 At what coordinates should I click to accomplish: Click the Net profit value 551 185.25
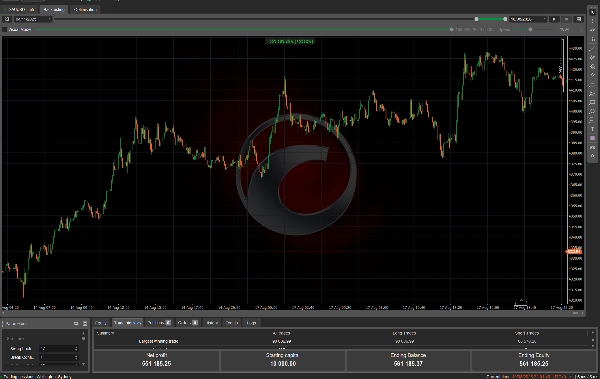(157, 364)
